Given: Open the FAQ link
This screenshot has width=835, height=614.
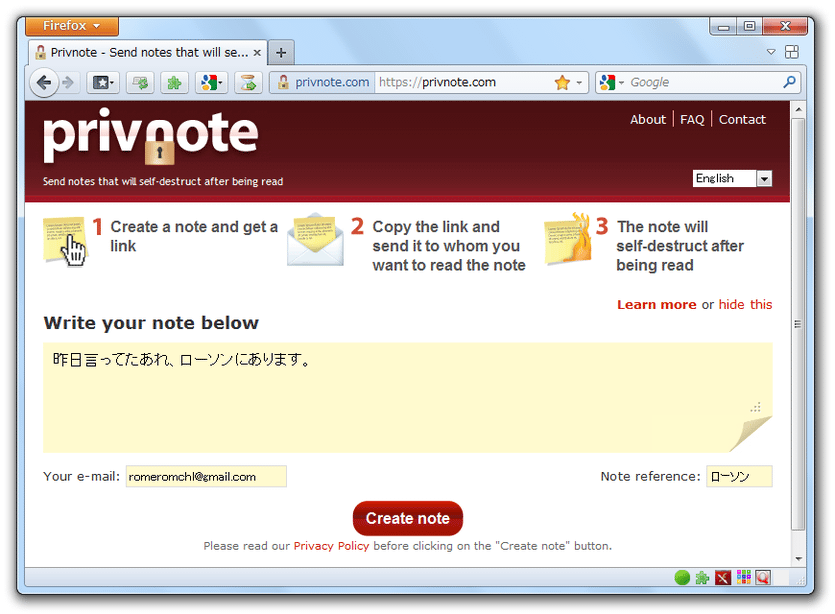Looking at the screenshot, I should 692,119.
